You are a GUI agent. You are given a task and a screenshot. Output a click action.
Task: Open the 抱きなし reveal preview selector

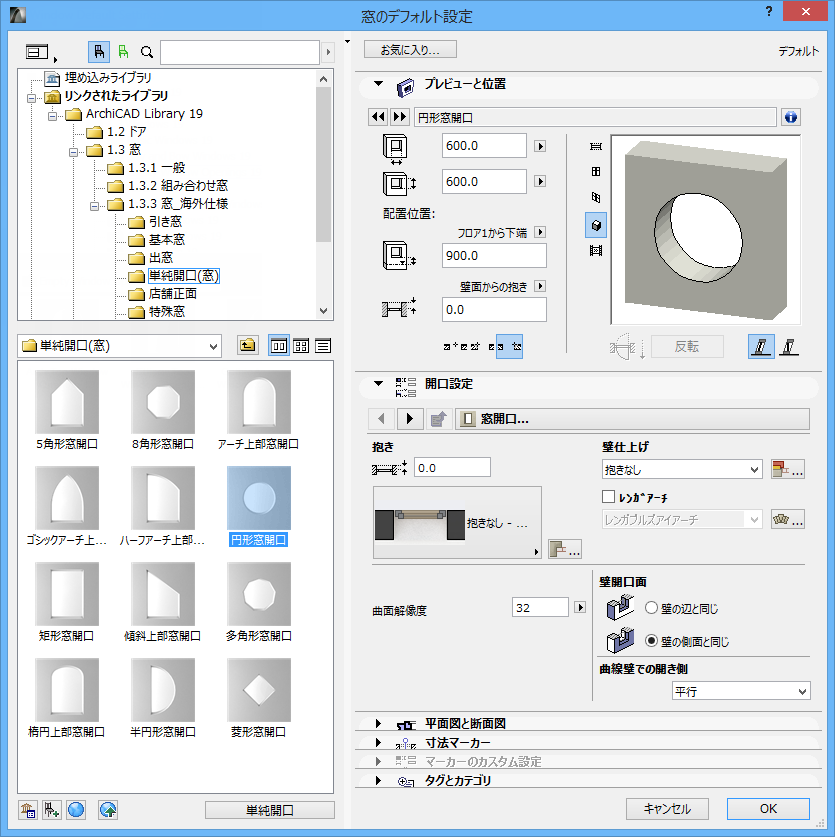point(457,523)
